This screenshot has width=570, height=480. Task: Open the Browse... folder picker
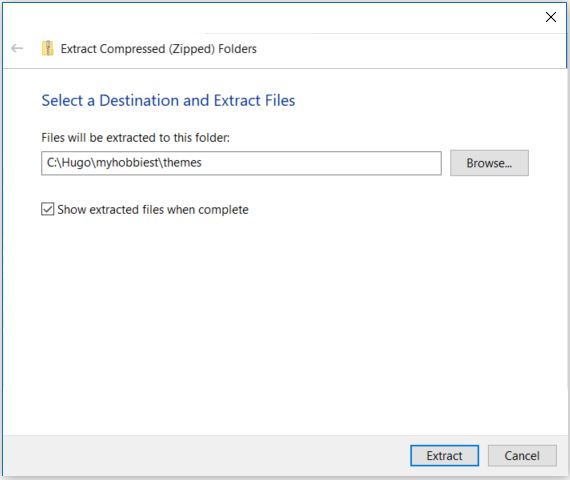point(489,163)
